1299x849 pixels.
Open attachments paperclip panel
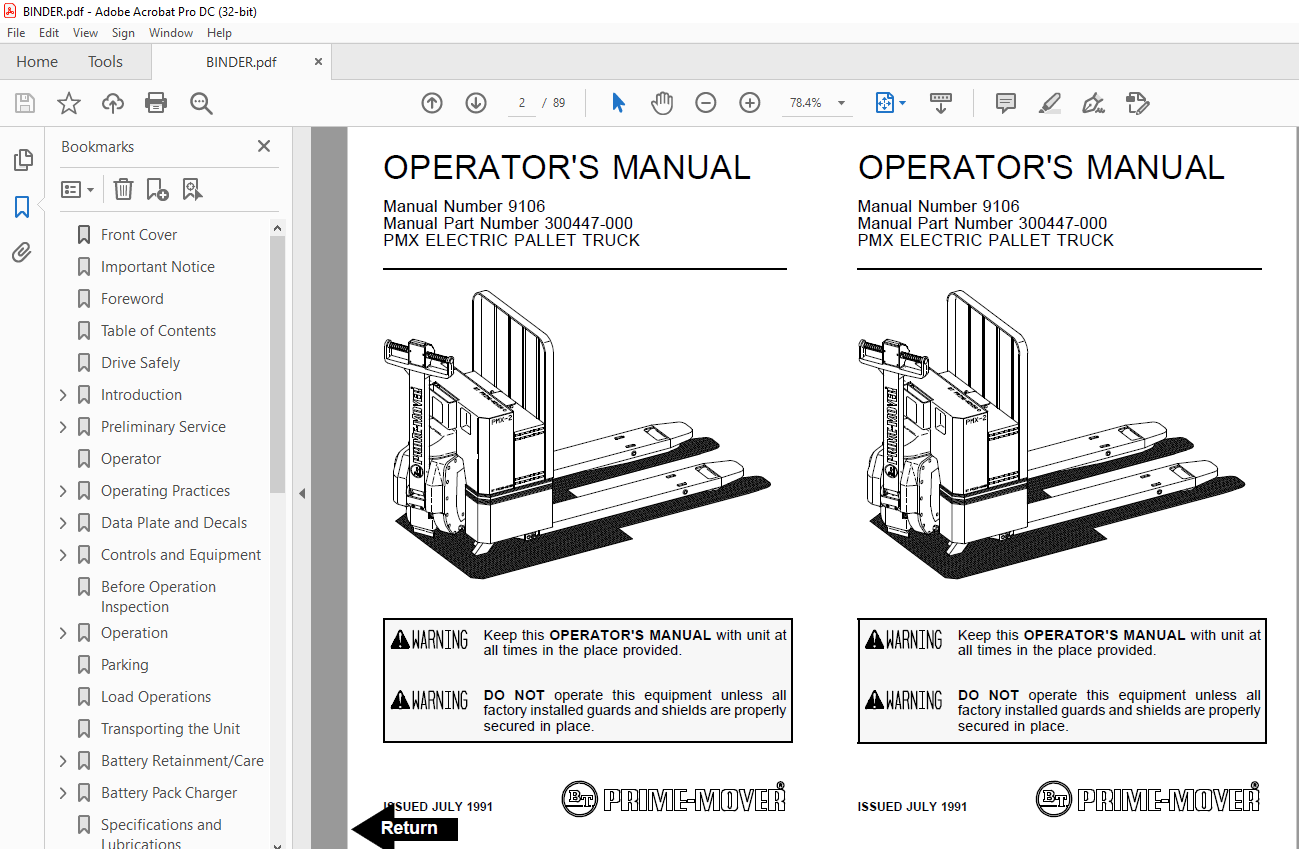(x=22, y=253)
